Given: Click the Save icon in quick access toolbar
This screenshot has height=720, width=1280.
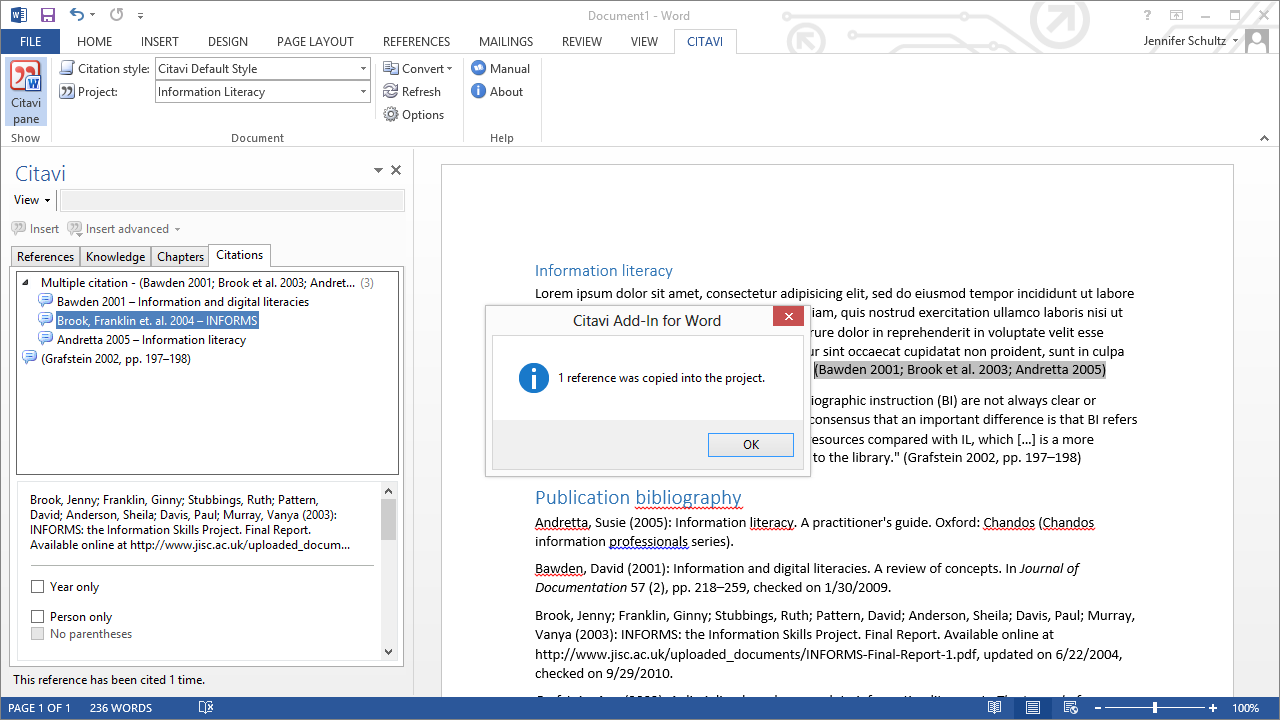Looking at the screenshot, I should pos(48,15).
